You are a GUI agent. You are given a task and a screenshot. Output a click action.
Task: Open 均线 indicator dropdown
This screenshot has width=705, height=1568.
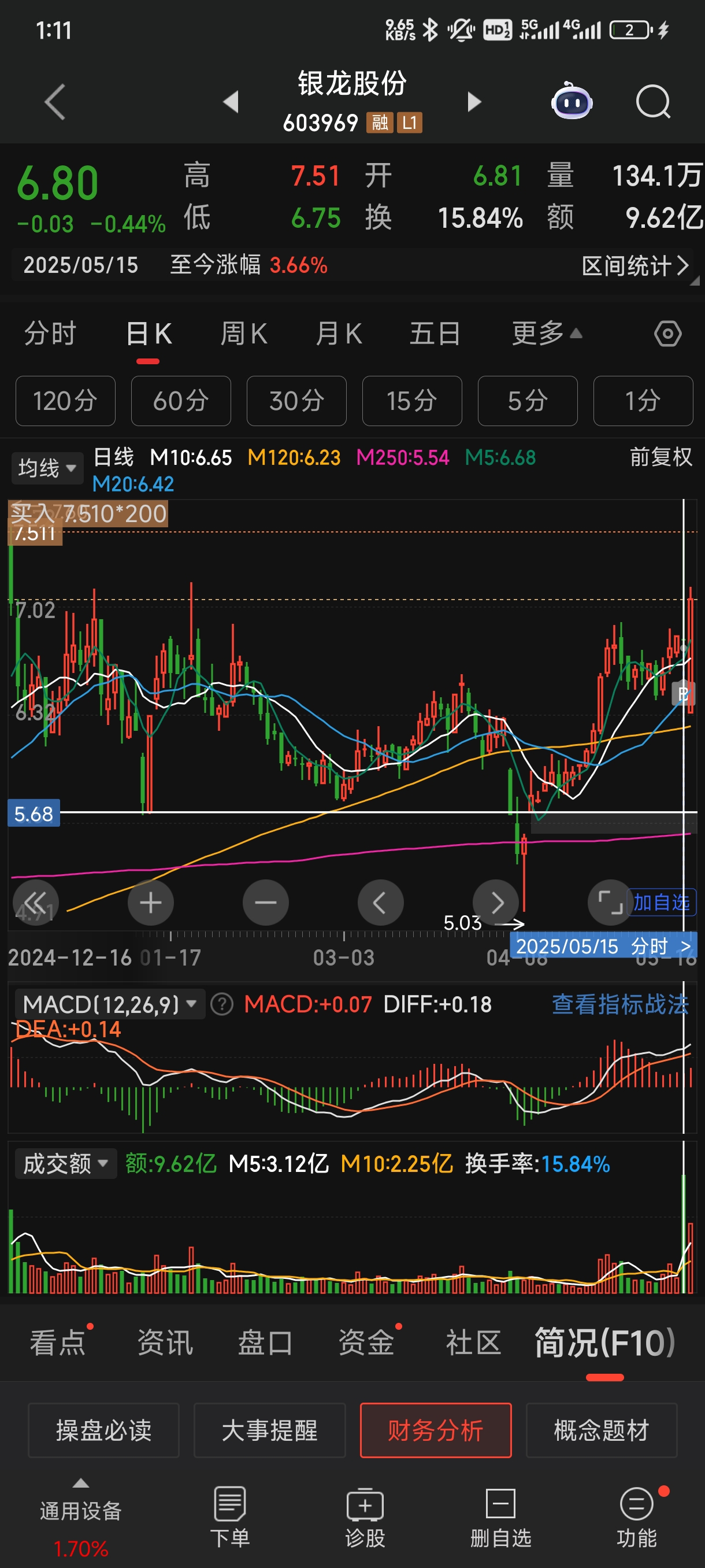point(47,468)
